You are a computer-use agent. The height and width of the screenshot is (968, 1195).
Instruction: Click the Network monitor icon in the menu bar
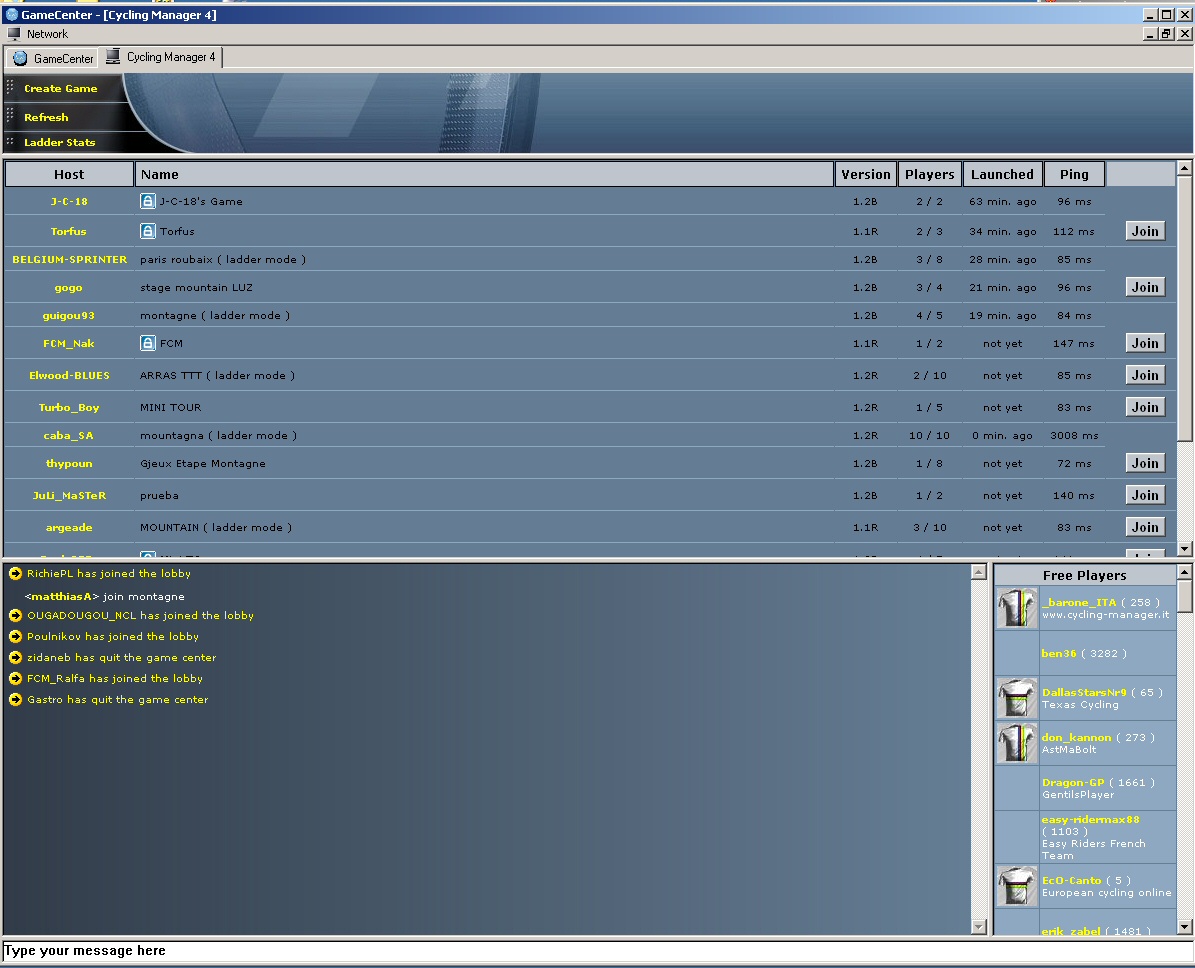[14, 34]
